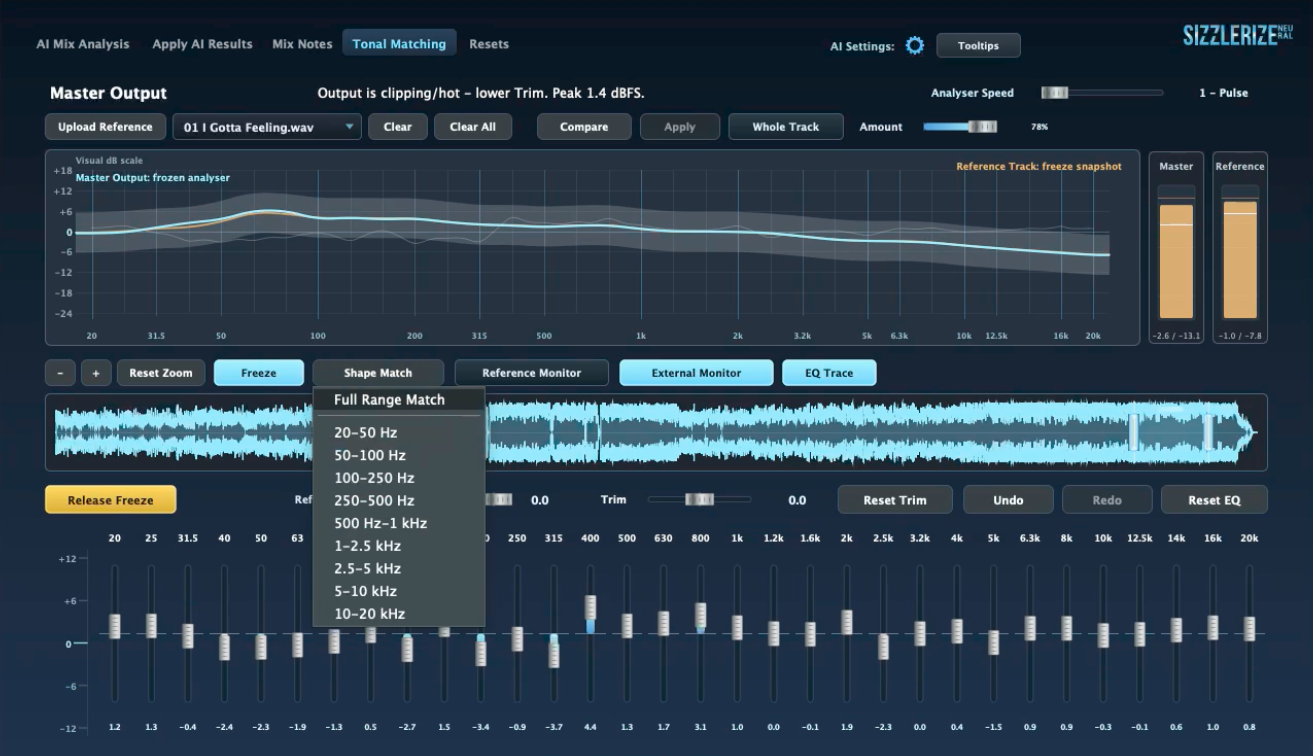Click the Trim slider handle
This screenshot has width=1313, height=756.
tap(699, 500)
